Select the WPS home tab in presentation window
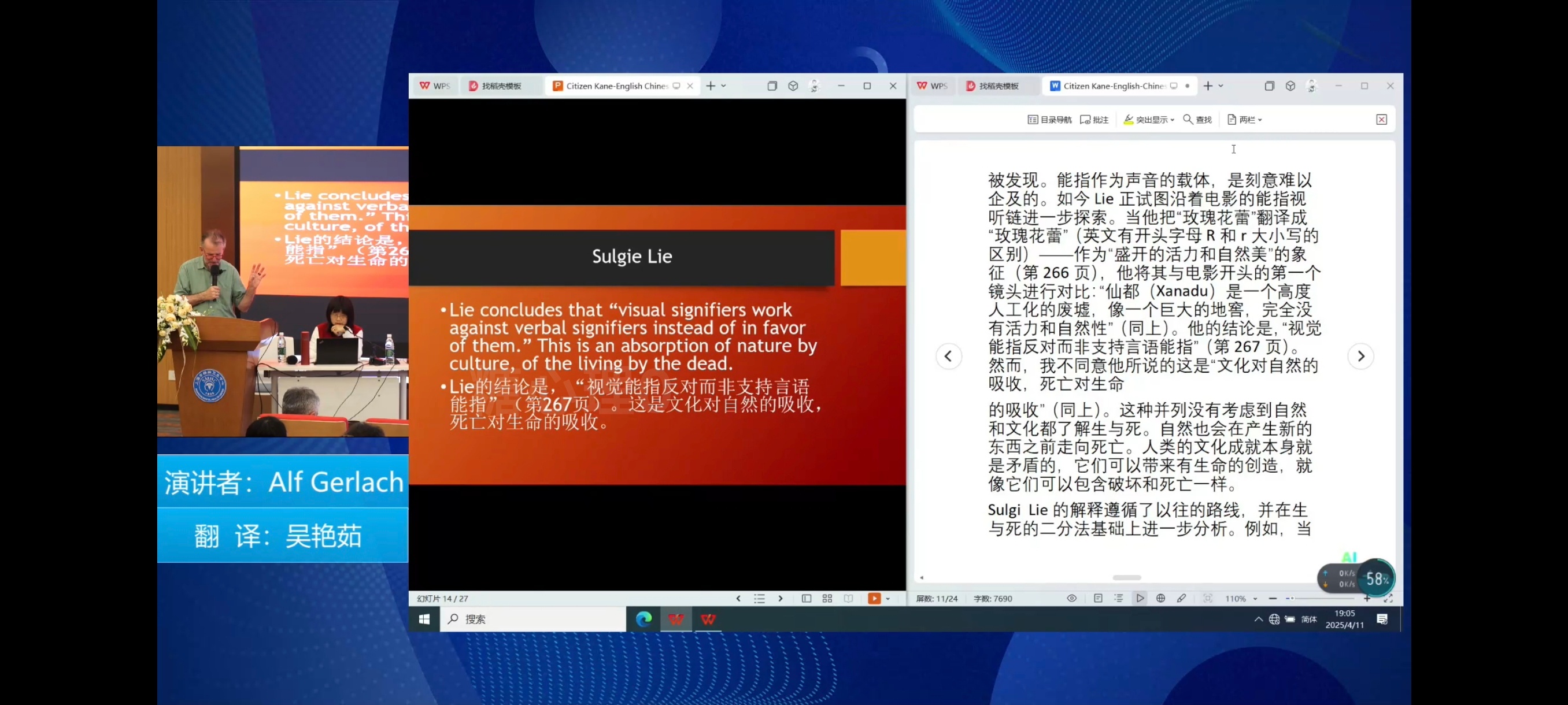The width and height of the screenshot is (1568, 705). [435, 86]
